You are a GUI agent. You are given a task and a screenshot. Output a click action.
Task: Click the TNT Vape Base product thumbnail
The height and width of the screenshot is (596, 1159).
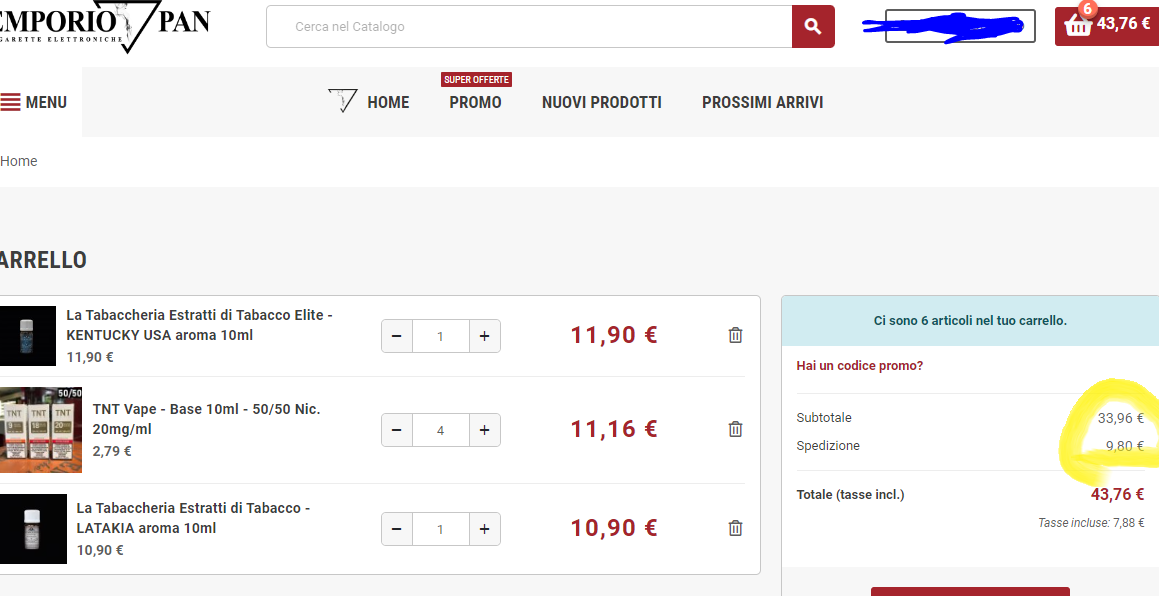click(x=41, y=430)
